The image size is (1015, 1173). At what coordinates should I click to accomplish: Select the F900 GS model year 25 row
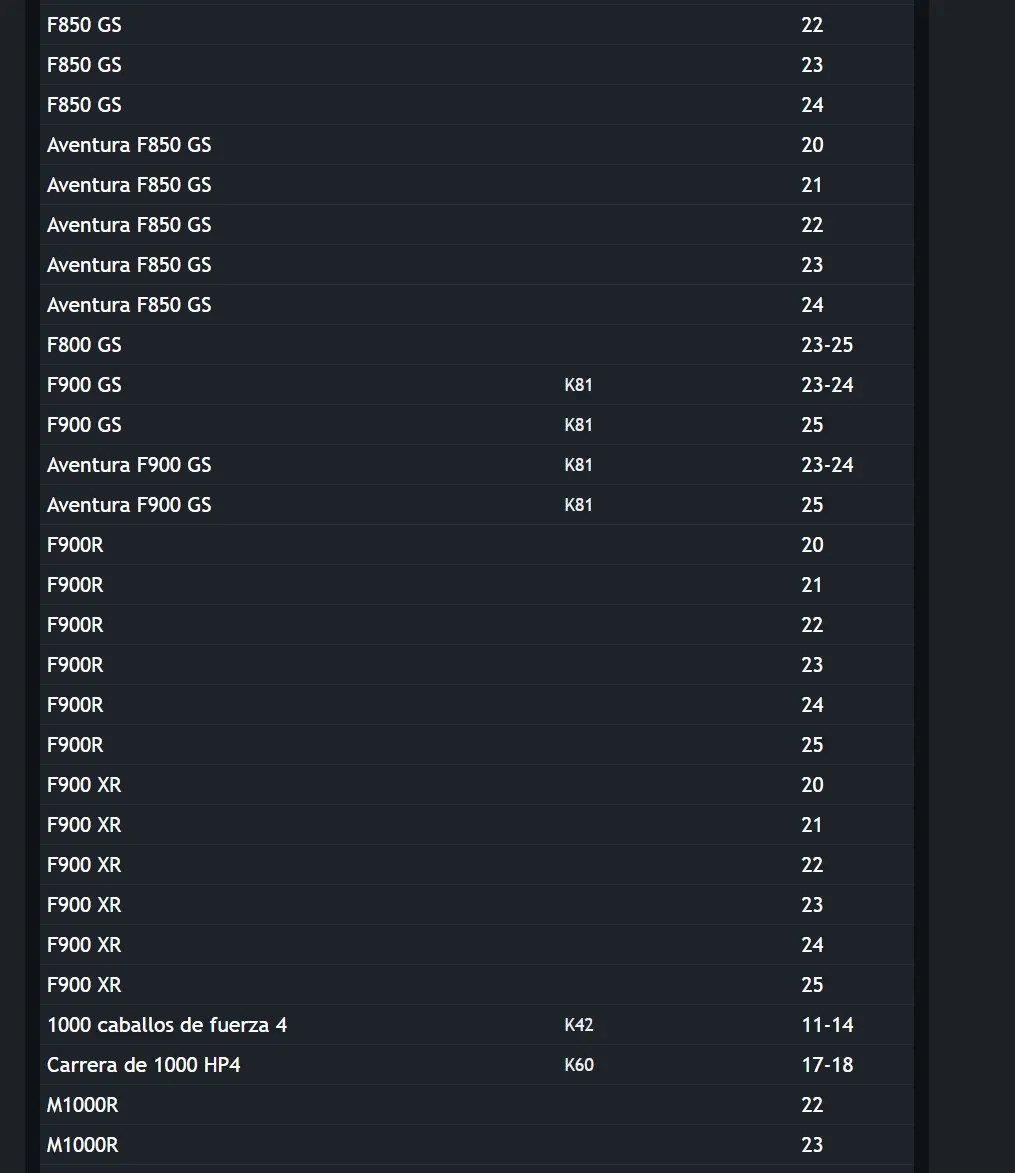coord(476,425)
